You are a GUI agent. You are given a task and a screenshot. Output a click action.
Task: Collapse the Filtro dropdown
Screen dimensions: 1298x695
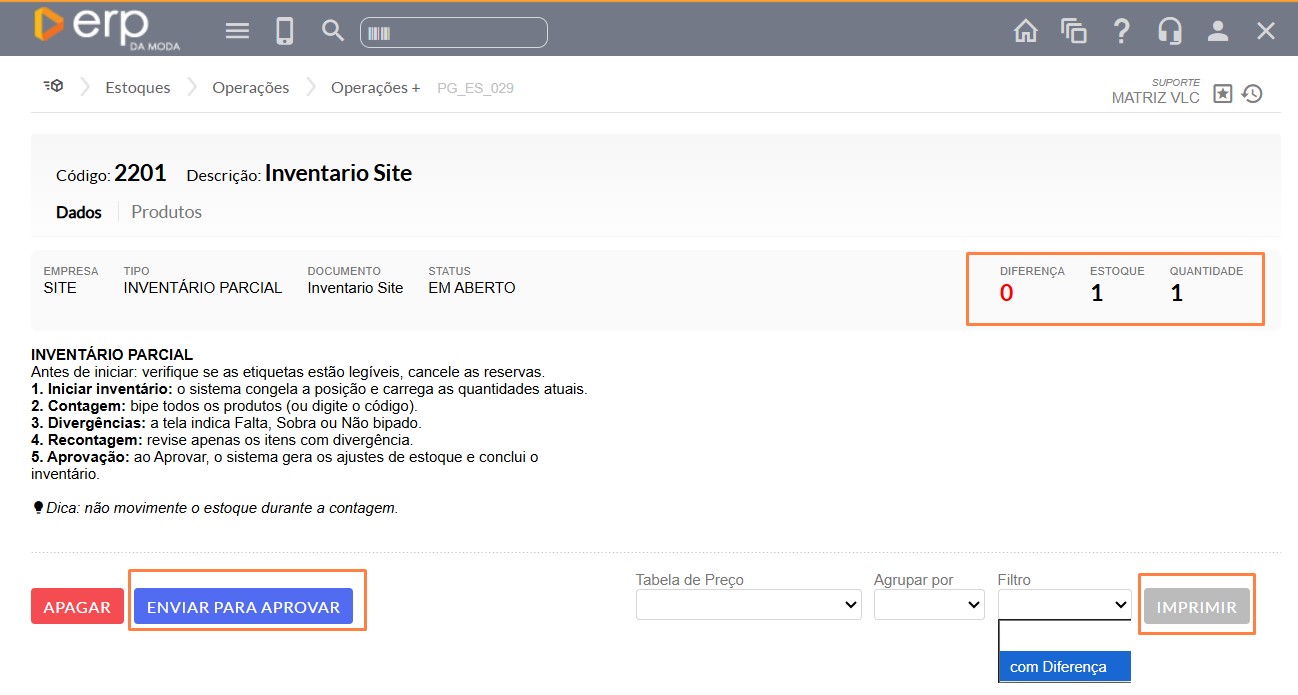coord(1064,605)
